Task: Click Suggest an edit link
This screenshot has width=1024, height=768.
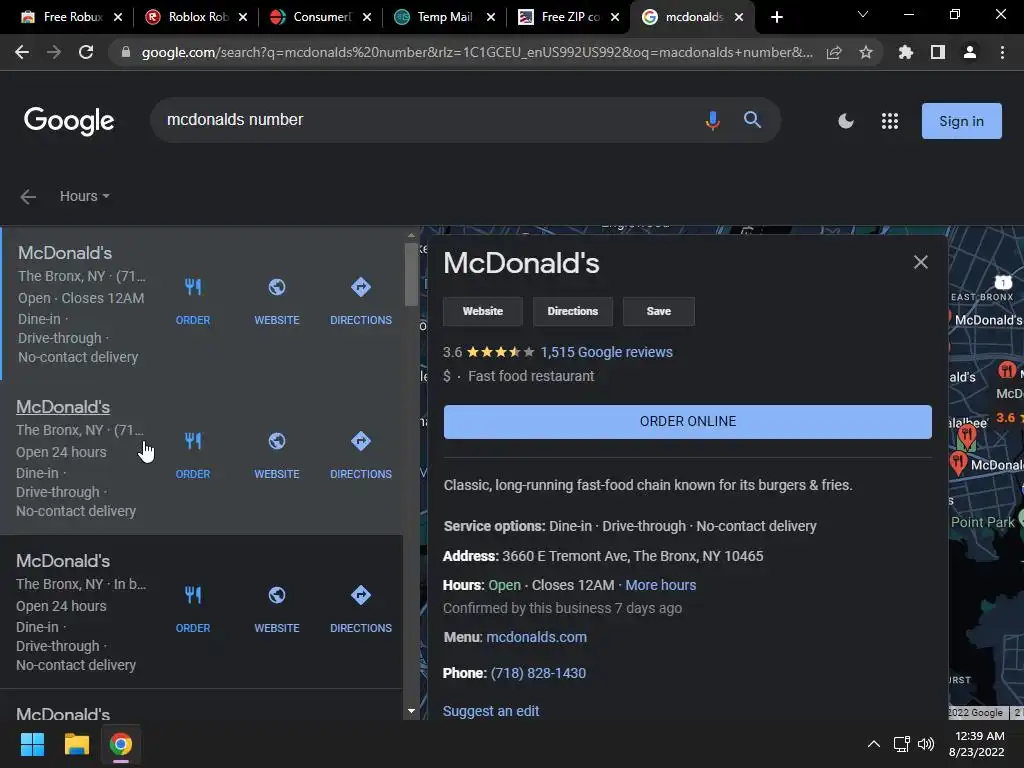Action: coord(490,711)
